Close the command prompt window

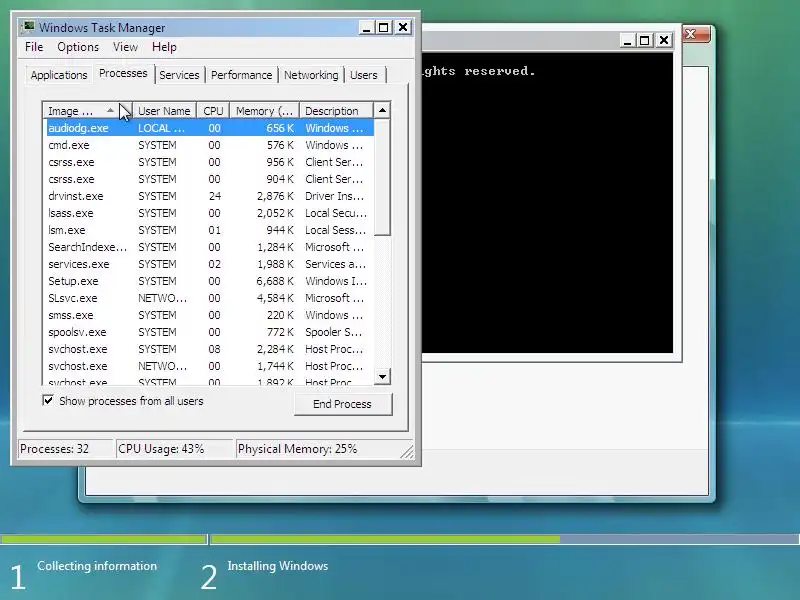(664, 40)
